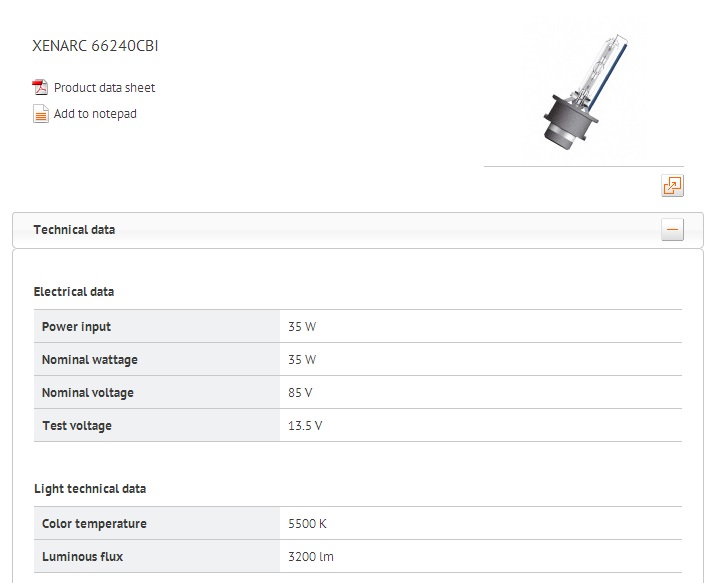Select the 3200 lm value
This screenshot has width=710, height=583.
[x=311, y=557]
